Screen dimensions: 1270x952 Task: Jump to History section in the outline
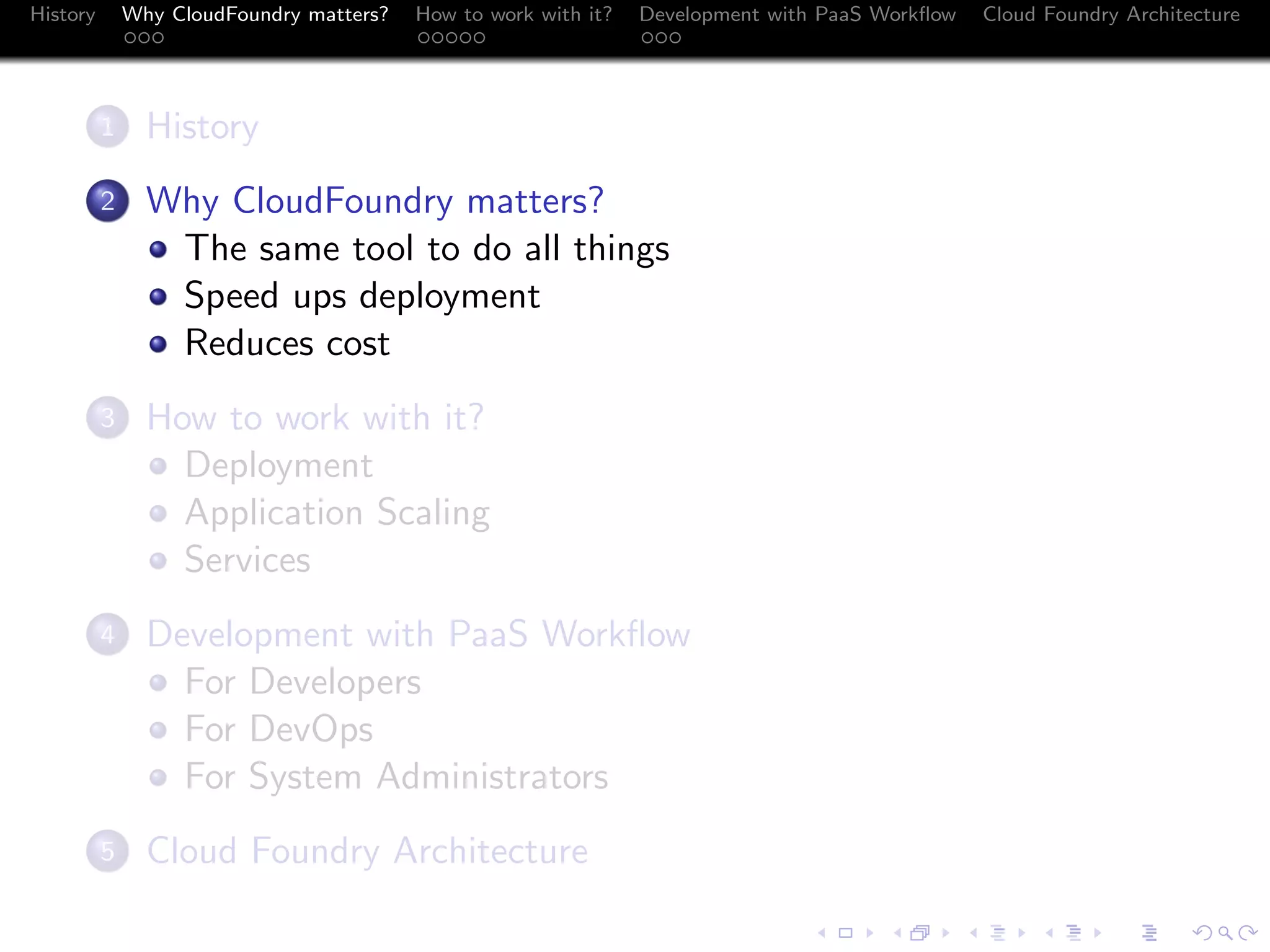[202, 128]
